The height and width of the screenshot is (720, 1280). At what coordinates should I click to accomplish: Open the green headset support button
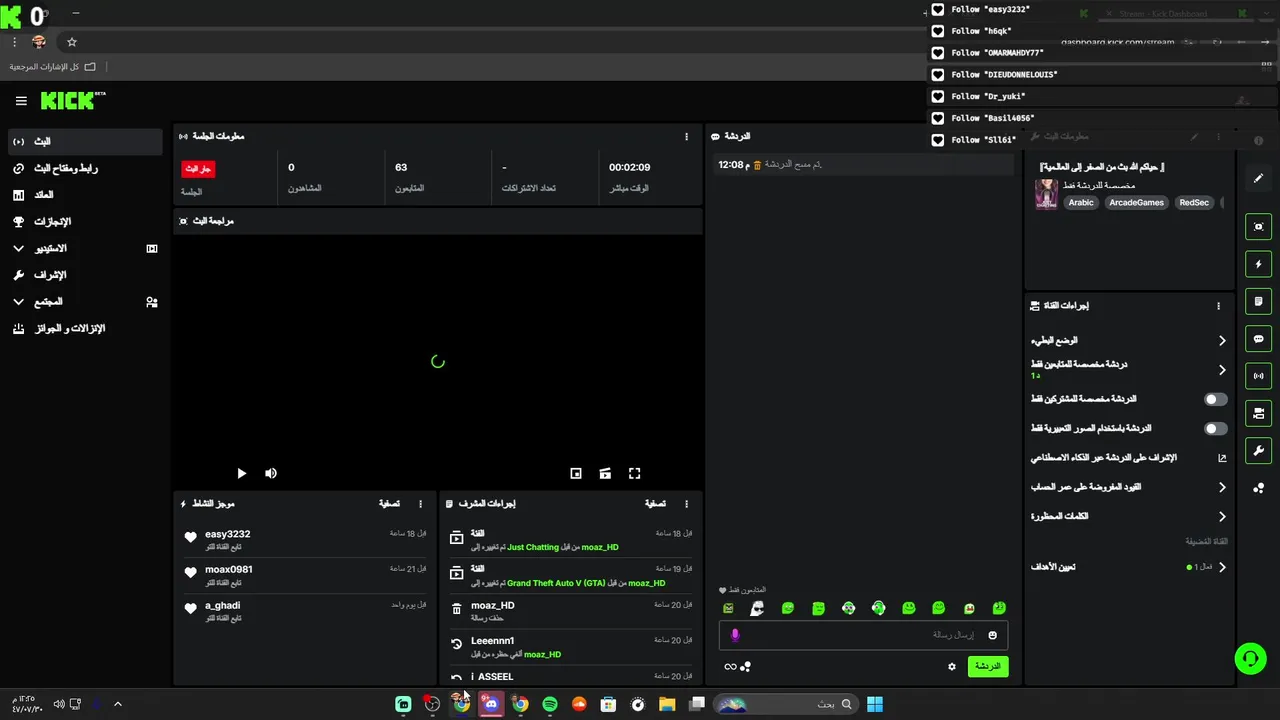1250,658
